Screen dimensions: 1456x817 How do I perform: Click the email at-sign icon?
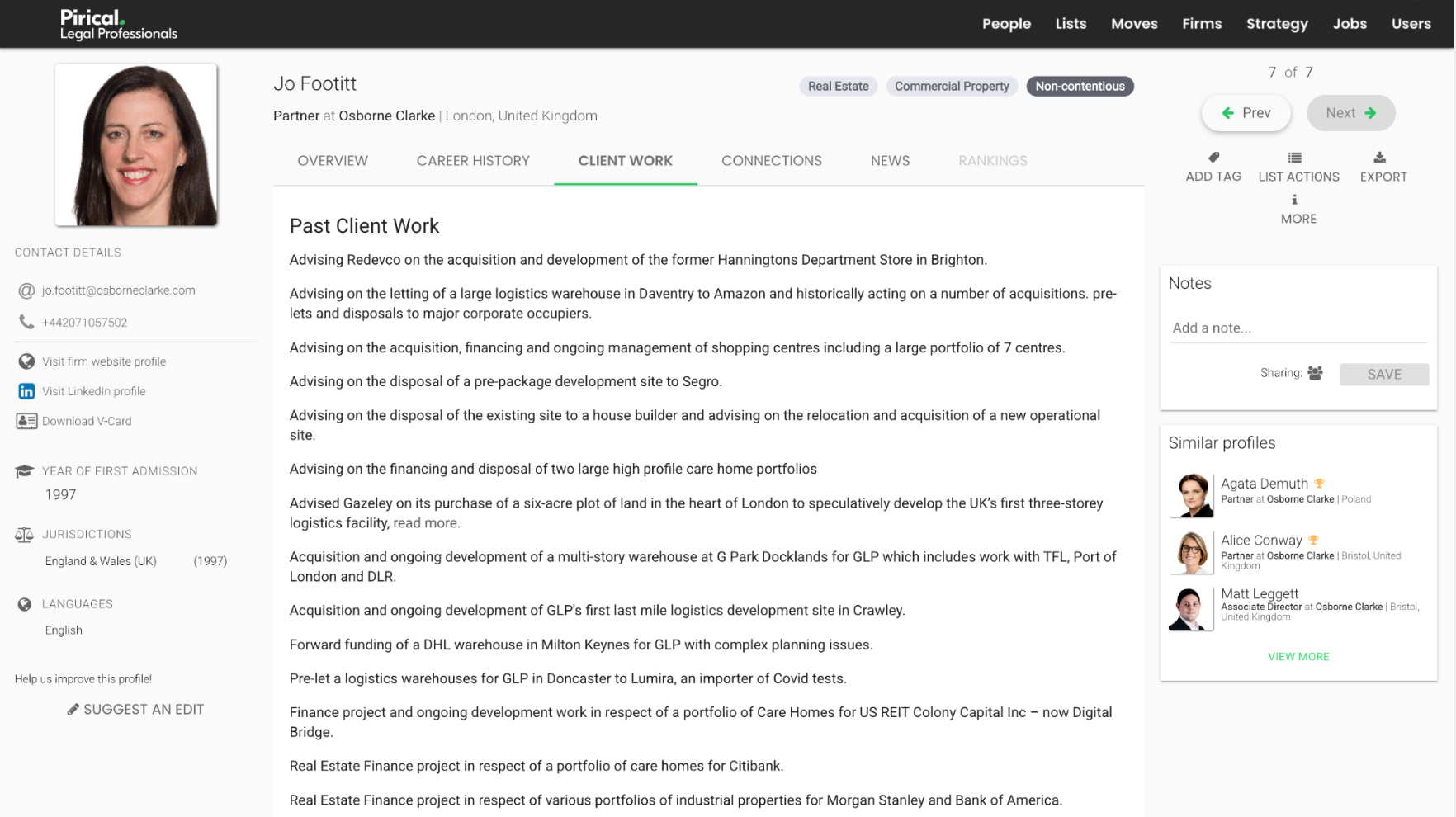[x=26, y=290]
